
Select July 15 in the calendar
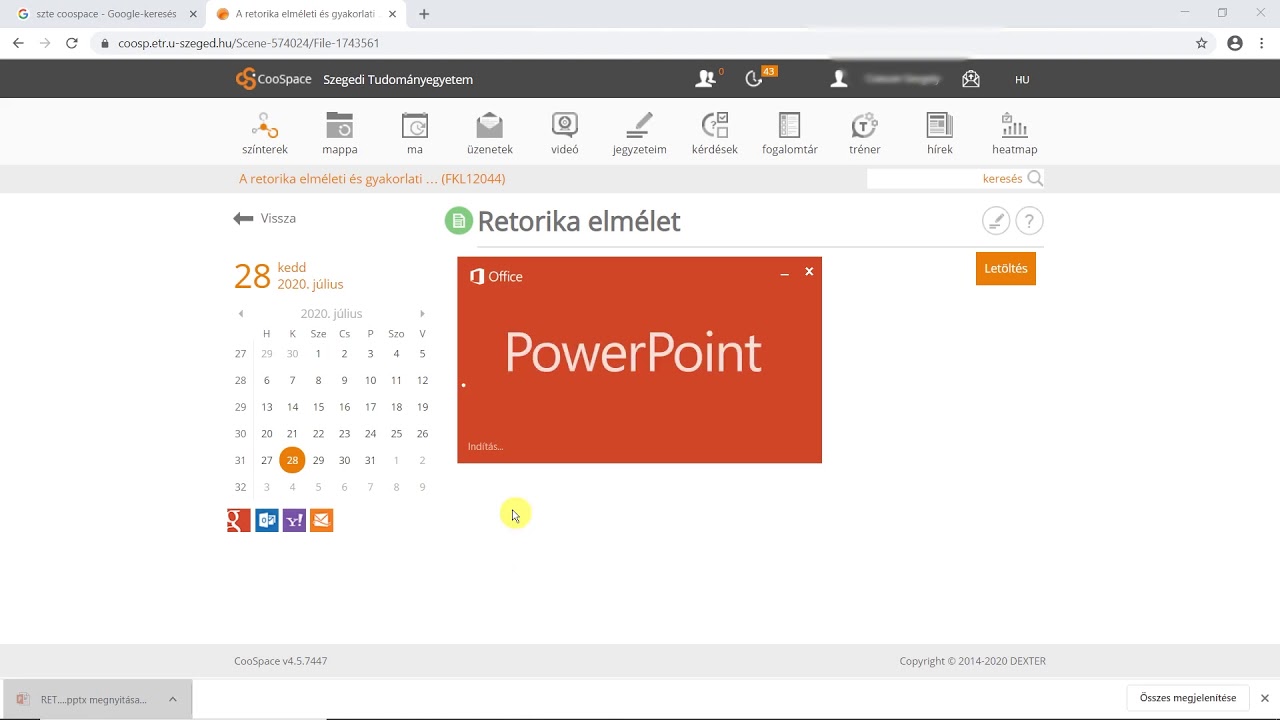tap(318, 407)
